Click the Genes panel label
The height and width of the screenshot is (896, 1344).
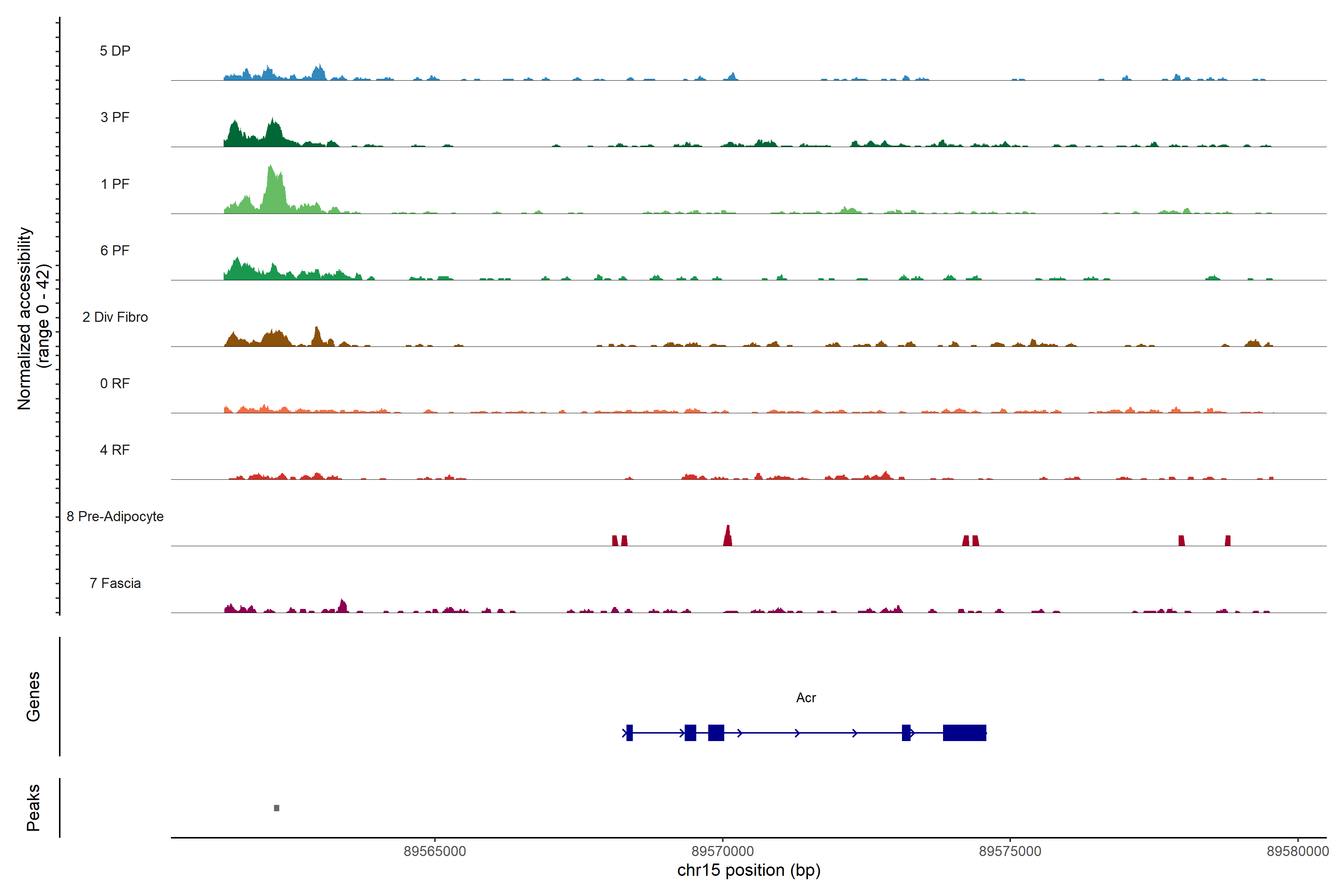[x=33, y=697]
